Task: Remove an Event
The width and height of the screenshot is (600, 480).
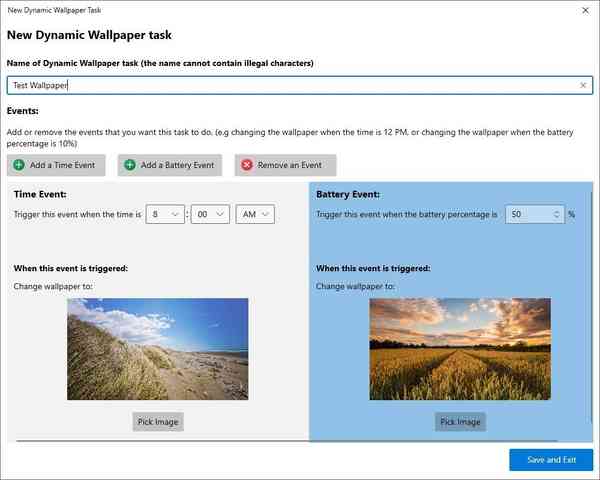Action: [x=285, y=165]
